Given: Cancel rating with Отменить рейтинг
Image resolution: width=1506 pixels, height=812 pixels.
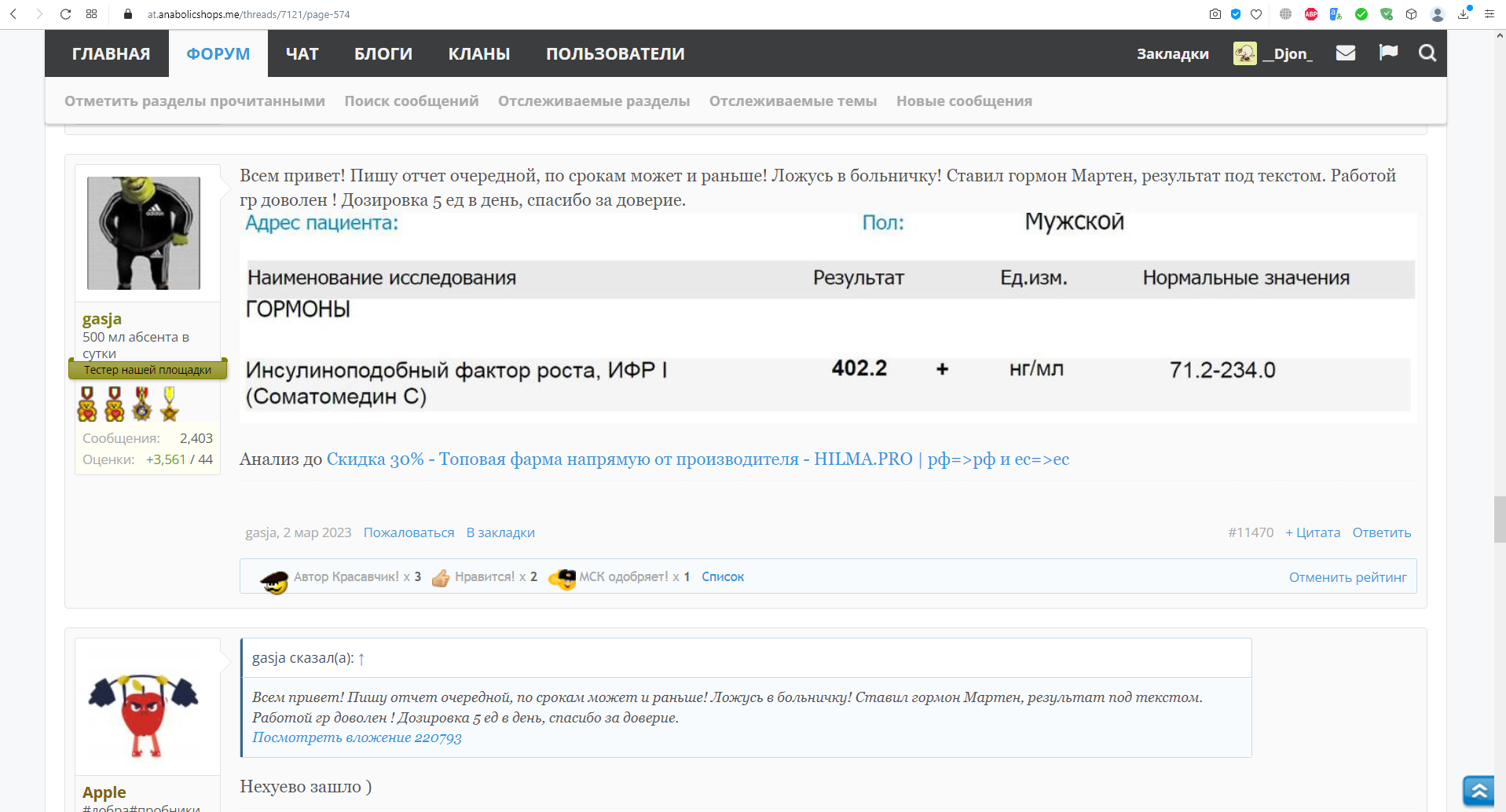Looking at the screenshot, I should pyautogui.click(x=1347, y=577).
